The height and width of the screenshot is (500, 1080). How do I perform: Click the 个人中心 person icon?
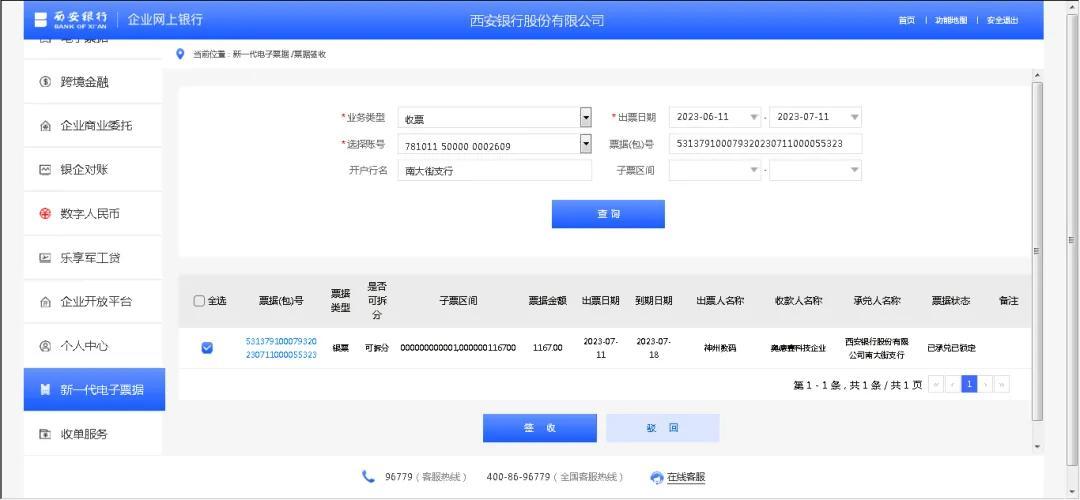click(x=45, y=346)
